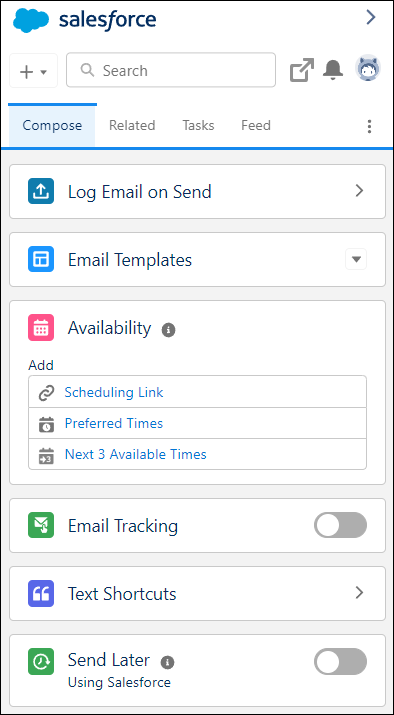Click the Availability info icon
Viewport: 394px width, 715px height.
(168, 330)
